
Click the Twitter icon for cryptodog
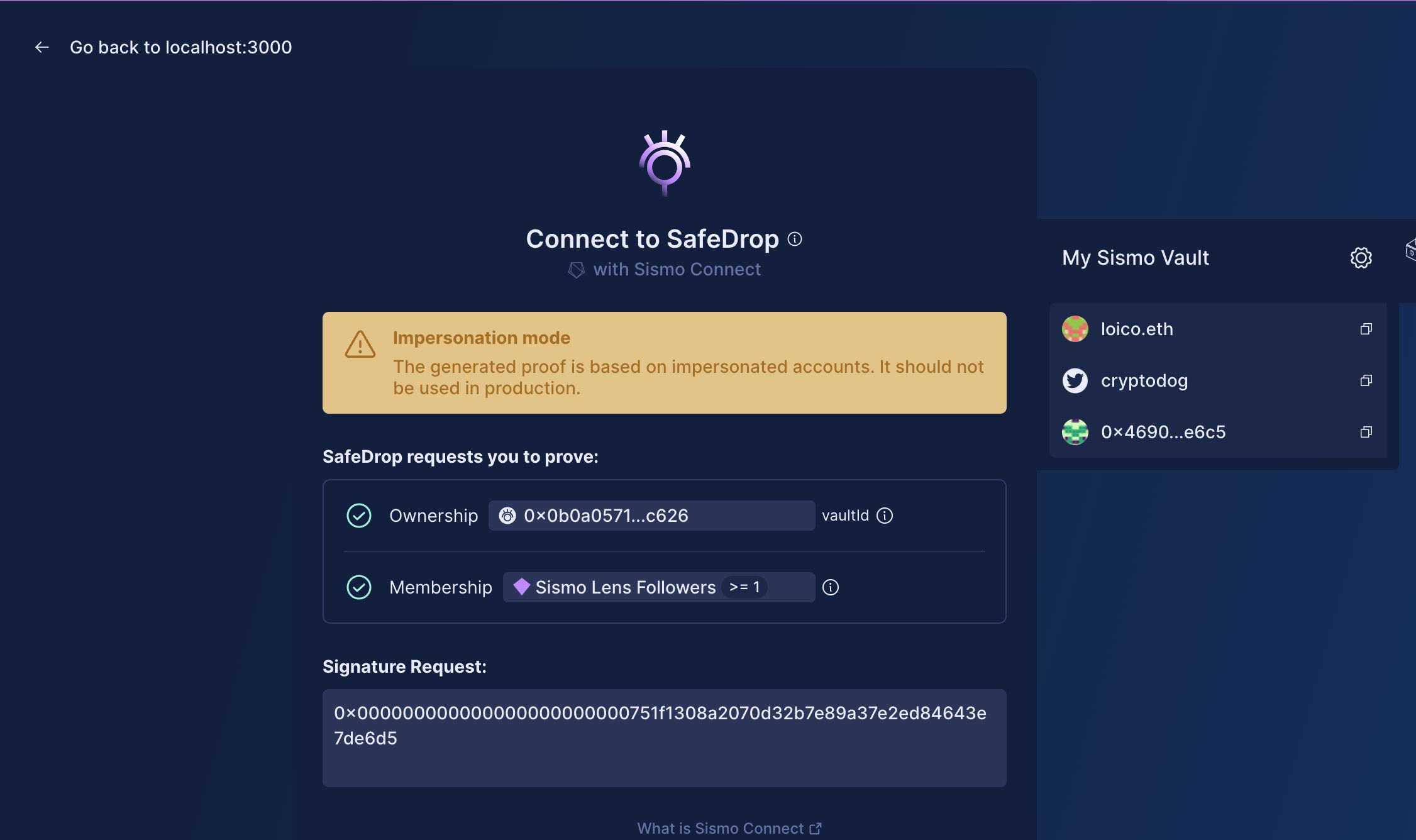click(x=1075, y=380)
